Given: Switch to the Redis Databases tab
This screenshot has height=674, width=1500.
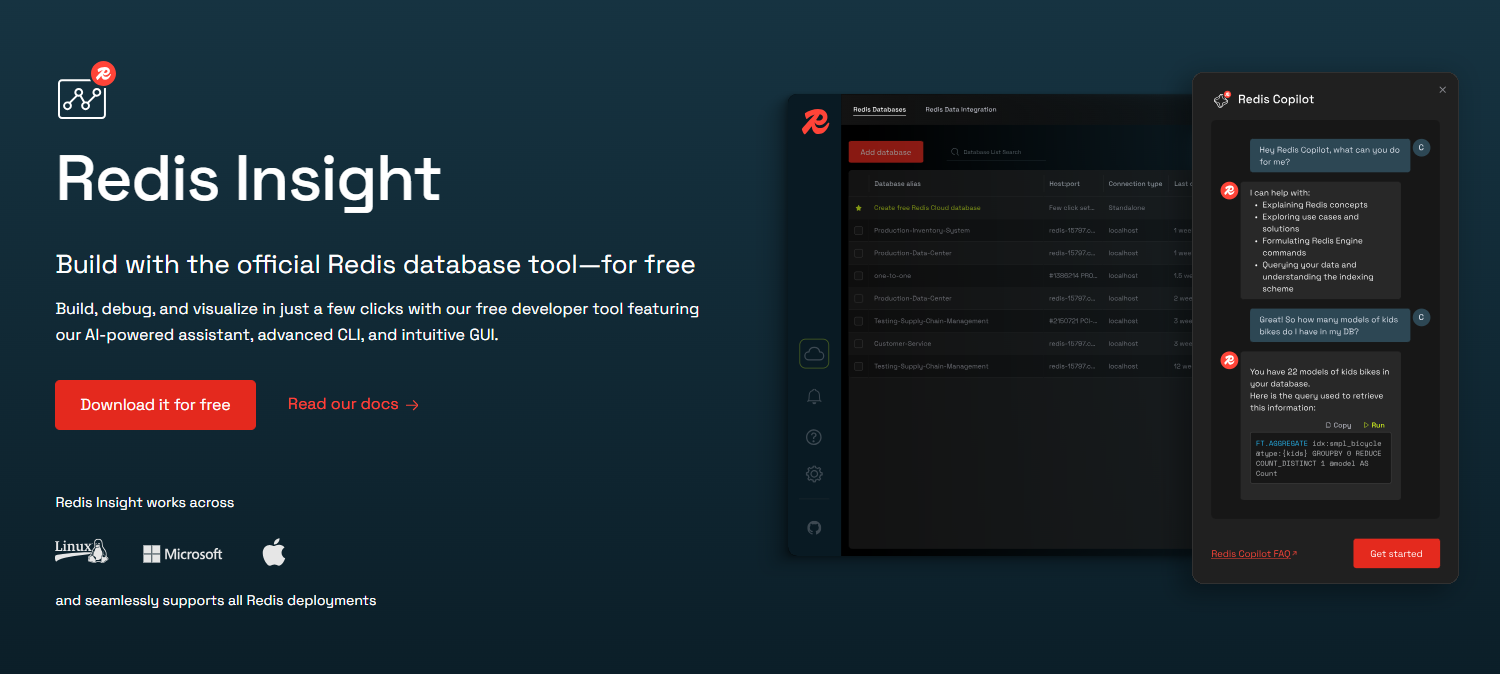Looking at the screenshot, I should coord(879,110).
